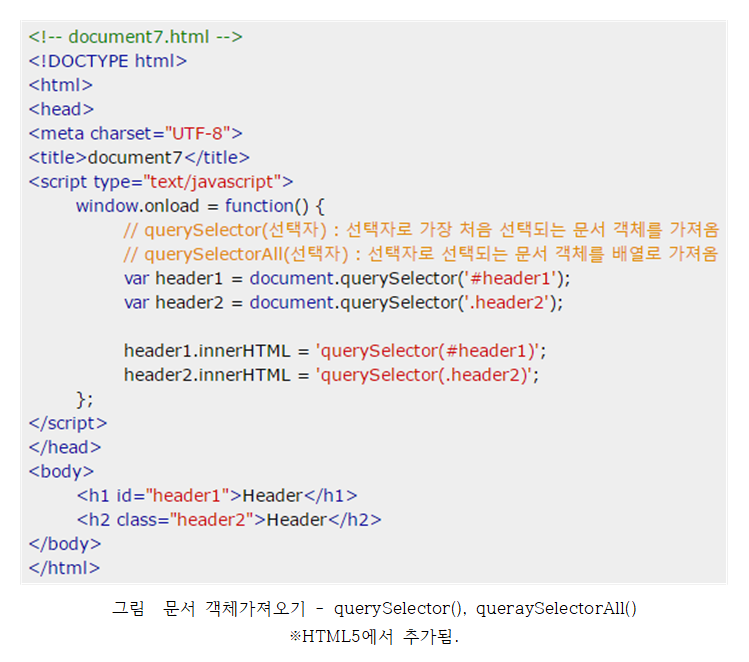
Task: Click the '<!DOCTYPE html>' line
Action: click(107, 61)
